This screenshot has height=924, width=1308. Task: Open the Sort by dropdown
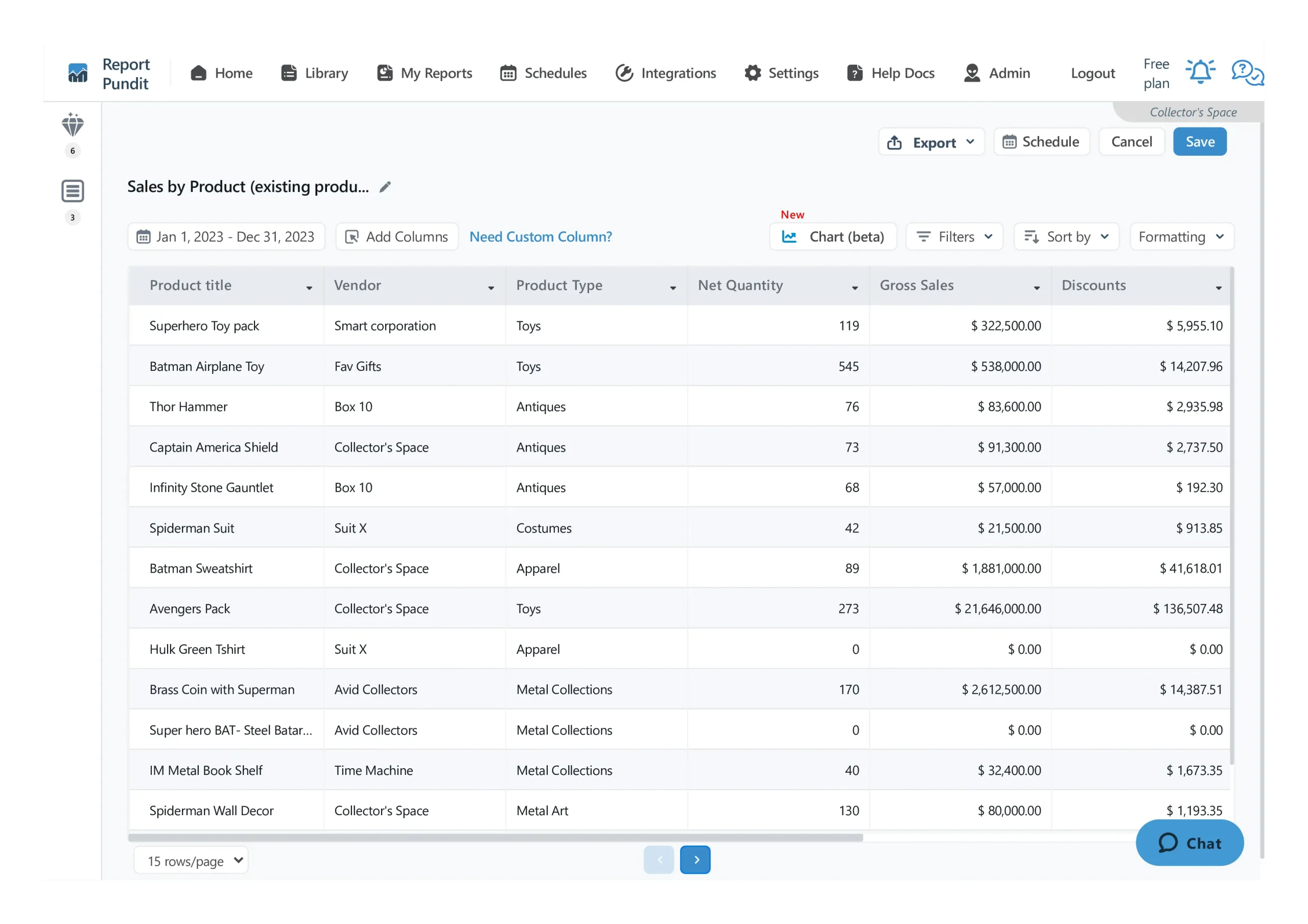(x=1066, y=237)
